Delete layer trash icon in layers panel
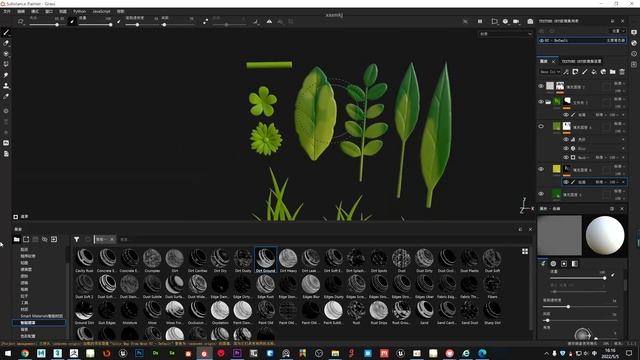640x360 pixels. pos(622,72)
